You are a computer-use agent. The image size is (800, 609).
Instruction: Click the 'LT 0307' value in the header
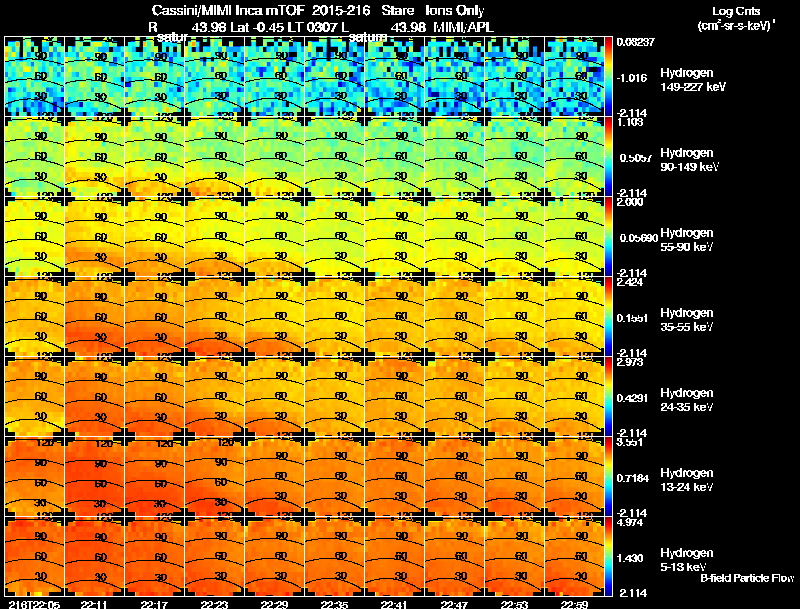click(x=313, y=28)
